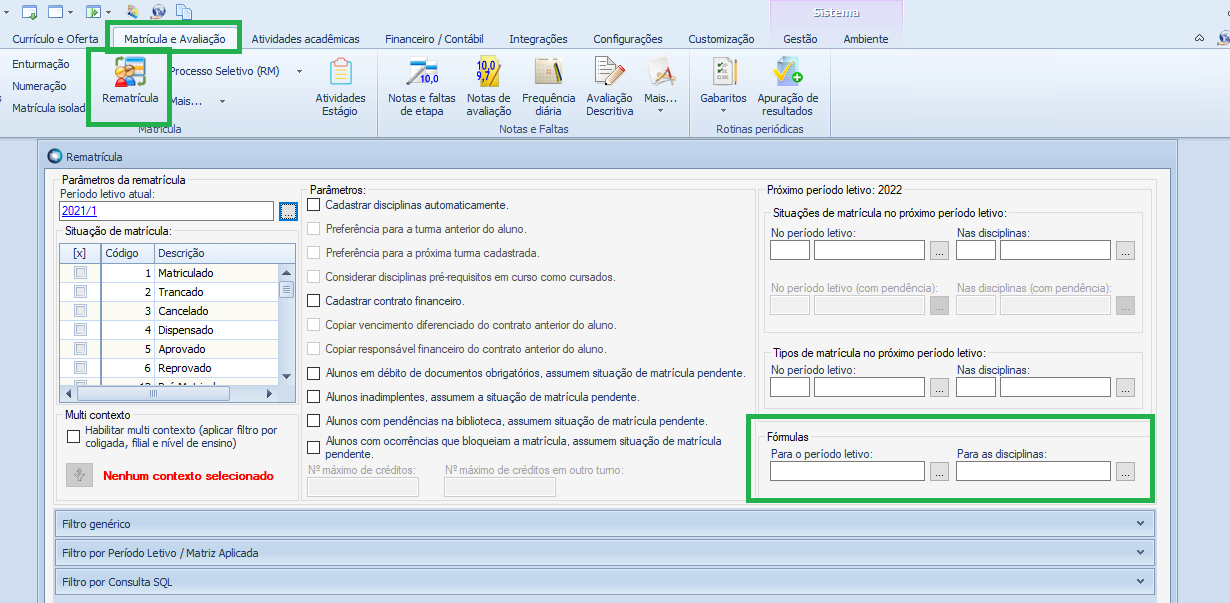Screen dimensions: 1230x603
Task: Click the blank window icon in quick toolbar
Action: click(x=55, y=12)
